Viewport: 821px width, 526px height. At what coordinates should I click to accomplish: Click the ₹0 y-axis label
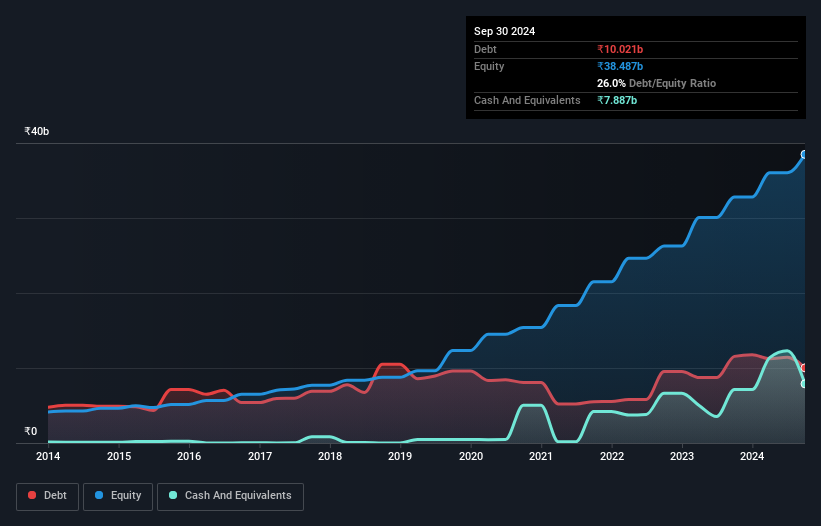[x=31, y=431]
